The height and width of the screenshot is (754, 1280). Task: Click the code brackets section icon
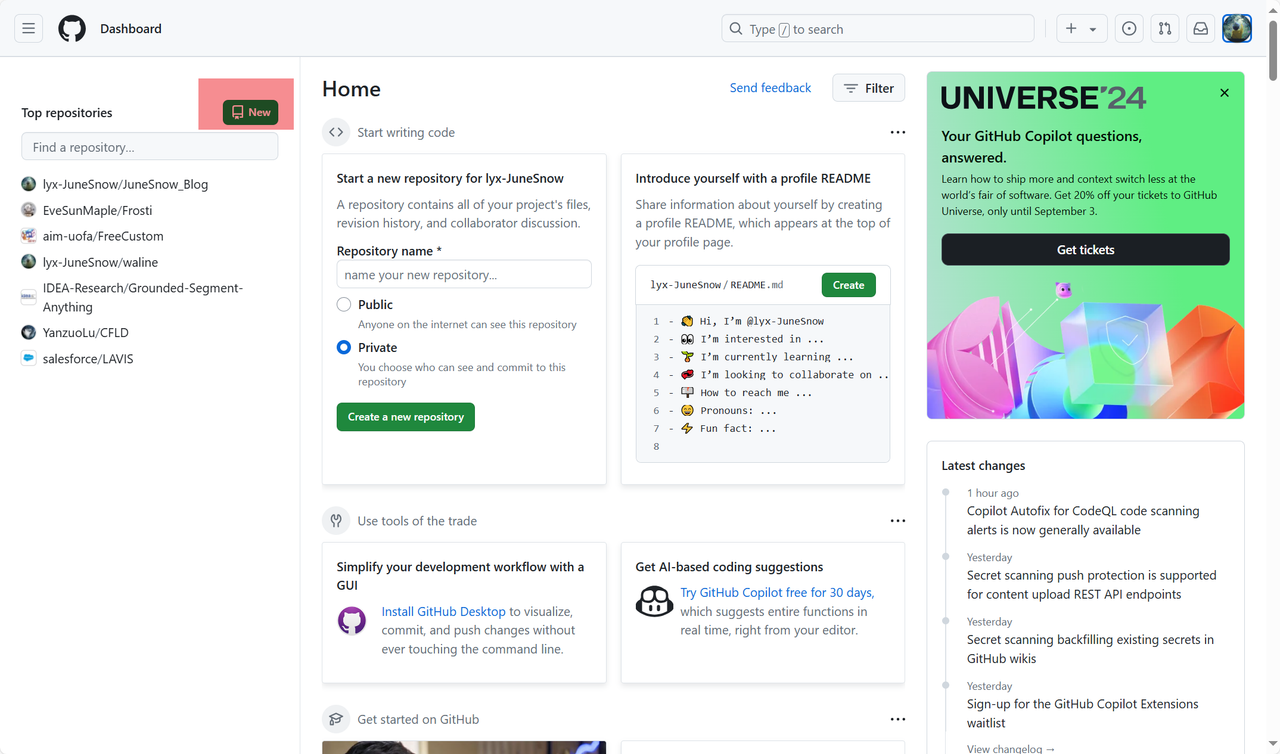click(x=336, y=132)
